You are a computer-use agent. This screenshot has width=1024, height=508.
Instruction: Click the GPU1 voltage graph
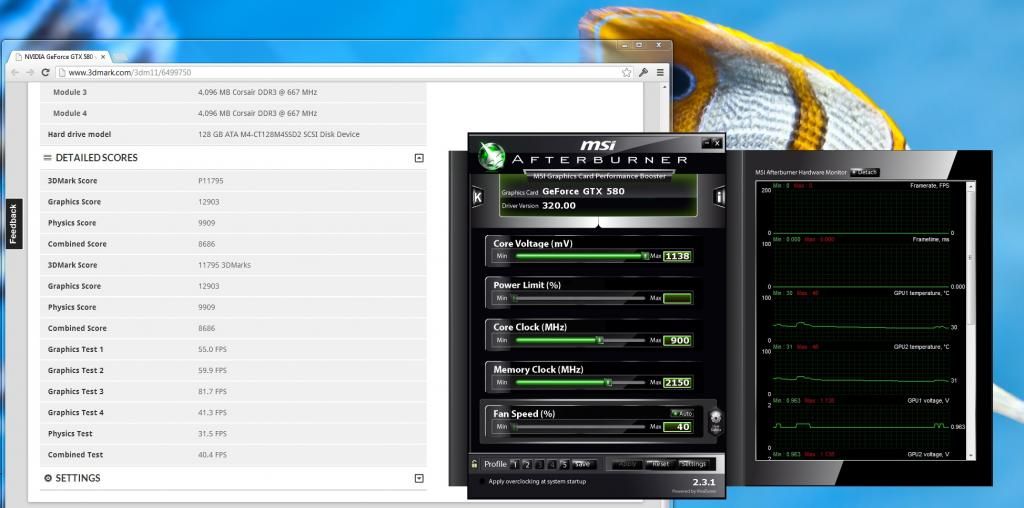860,422
